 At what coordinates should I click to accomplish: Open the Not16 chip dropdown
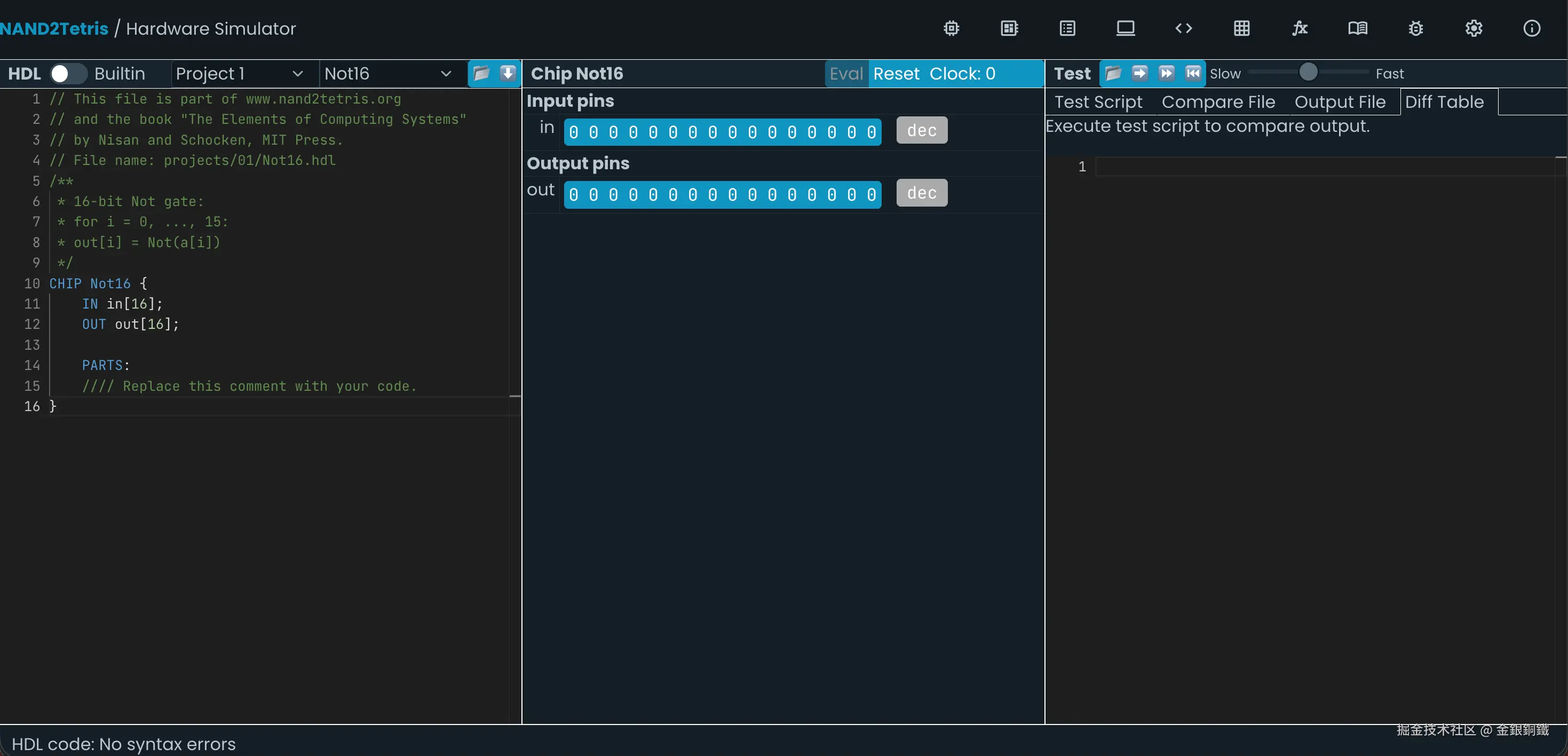387,74
